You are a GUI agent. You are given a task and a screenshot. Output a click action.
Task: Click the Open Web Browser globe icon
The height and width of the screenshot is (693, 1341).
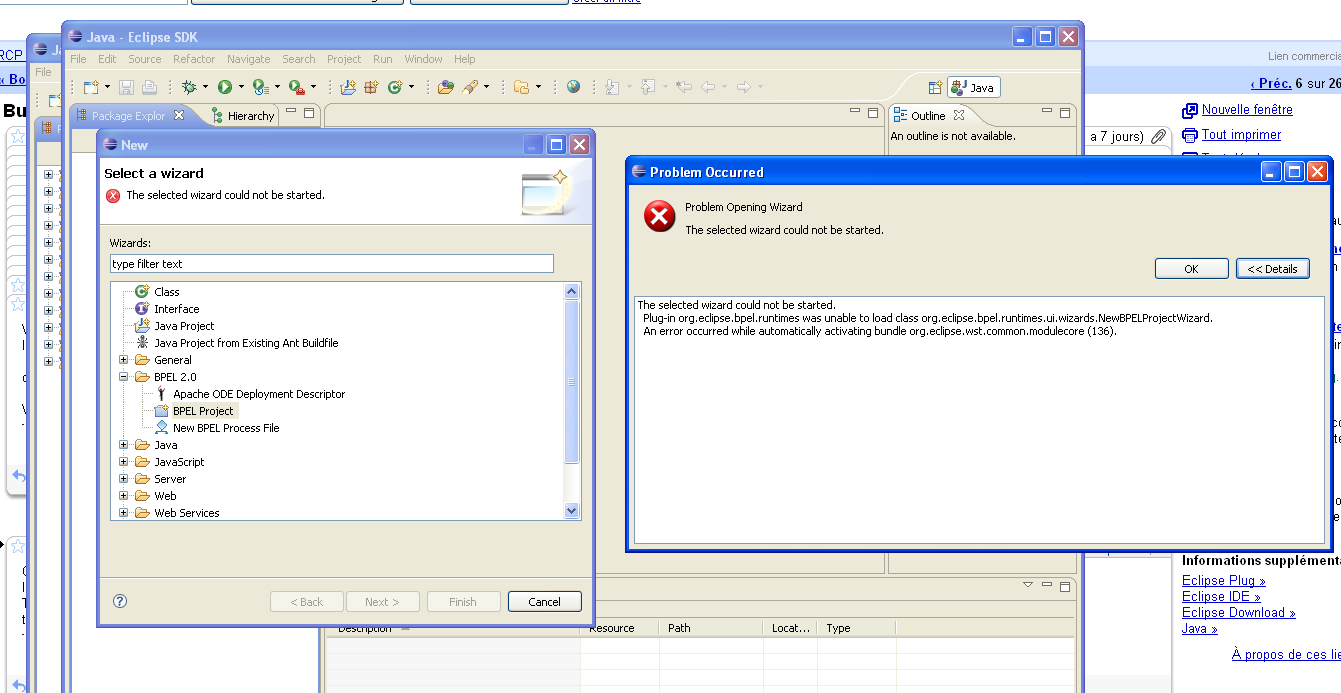pos(573,88)
